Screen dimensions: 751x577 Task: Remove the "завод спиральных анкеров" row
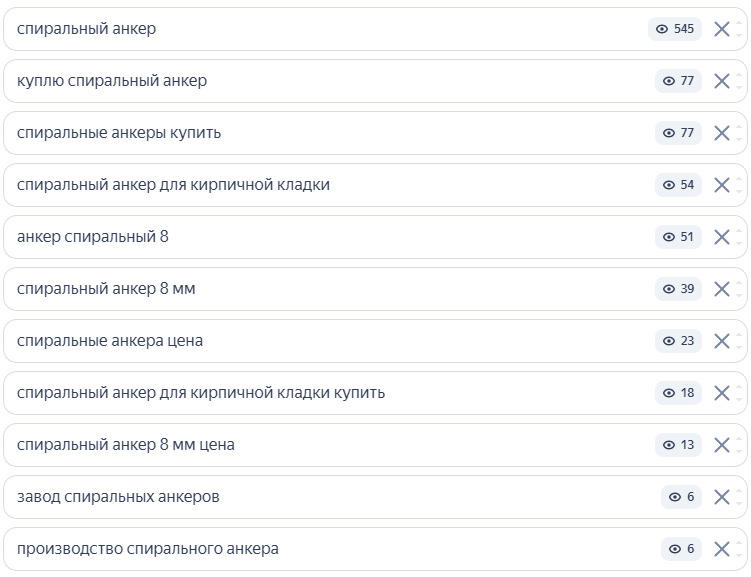coord(722,497)
